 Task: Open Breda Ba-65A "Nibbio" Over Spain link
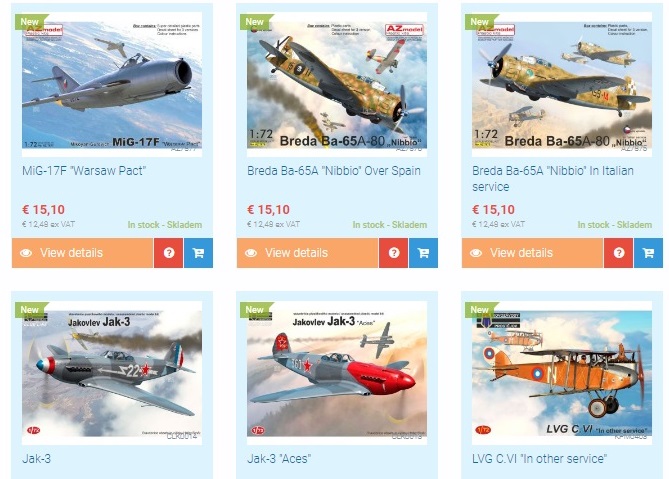pyautogui.click(x=334, y=171)
